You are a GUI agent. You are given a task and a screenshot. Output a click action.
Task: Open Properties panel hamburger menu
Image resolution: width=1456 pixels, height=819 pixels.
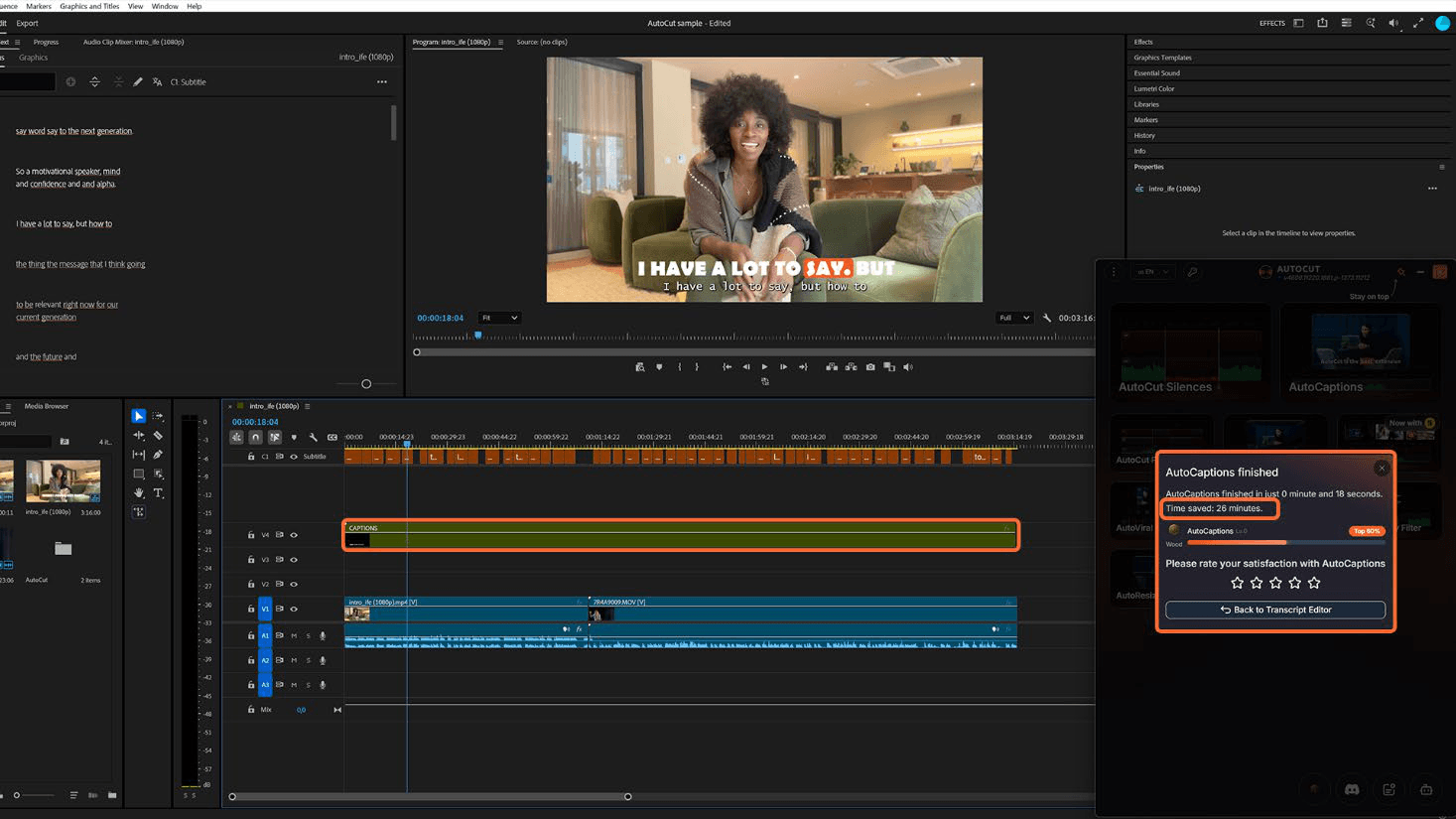[x=1442, y=167]
